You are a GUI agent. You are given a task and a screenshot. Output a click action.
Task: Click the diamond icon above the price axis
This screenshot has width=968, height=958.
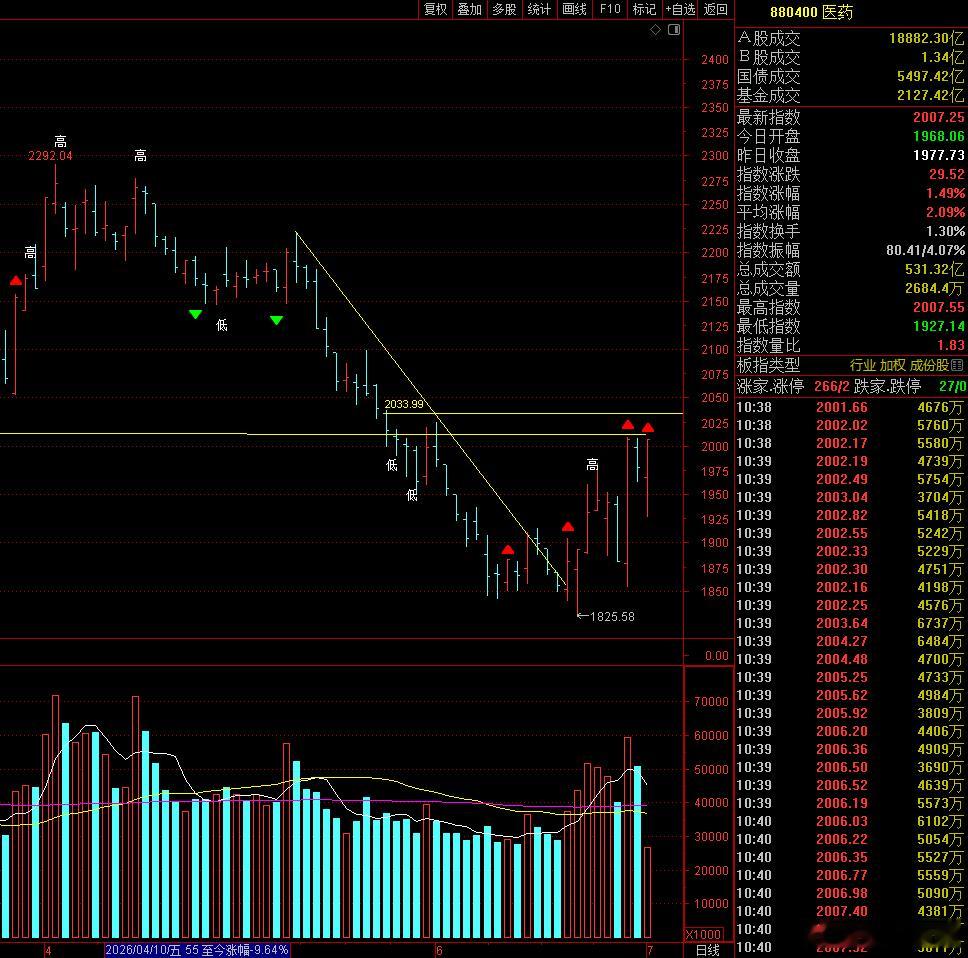pos(656,30)
